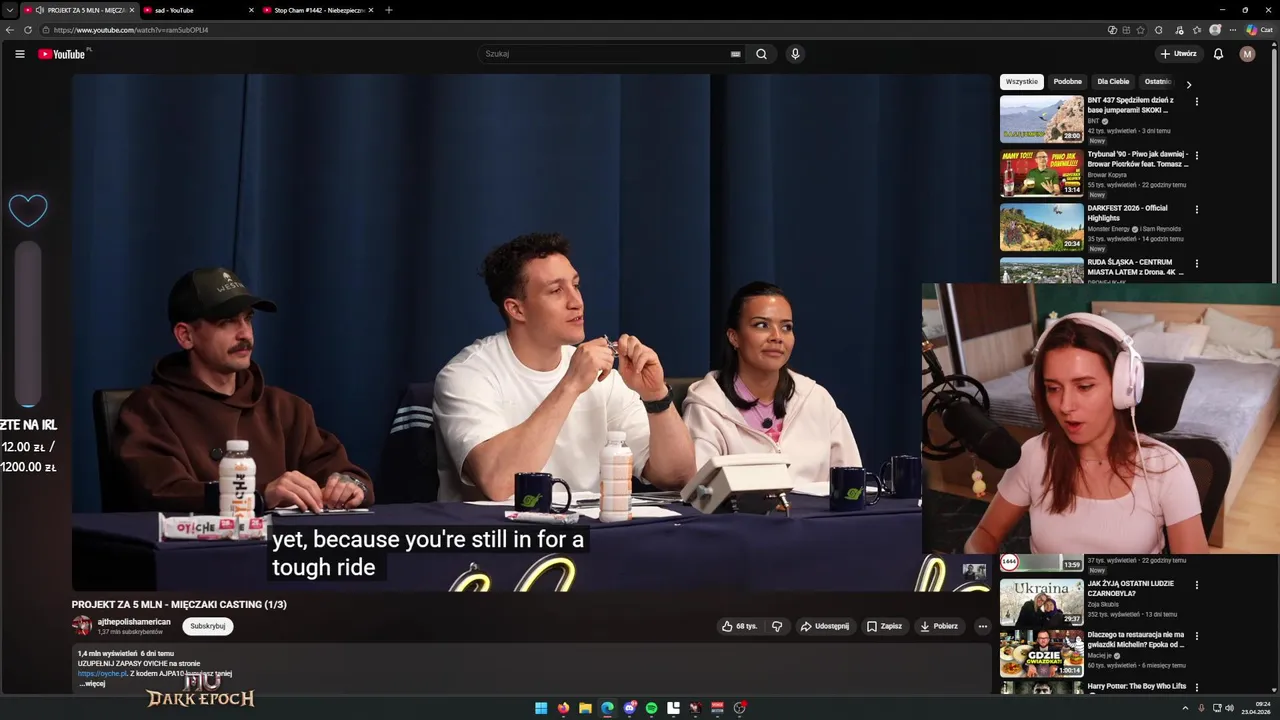Screen dimensions: 1280x720
Task: Download the video with the Pobierz button
Action: click(x=939, y=626)
